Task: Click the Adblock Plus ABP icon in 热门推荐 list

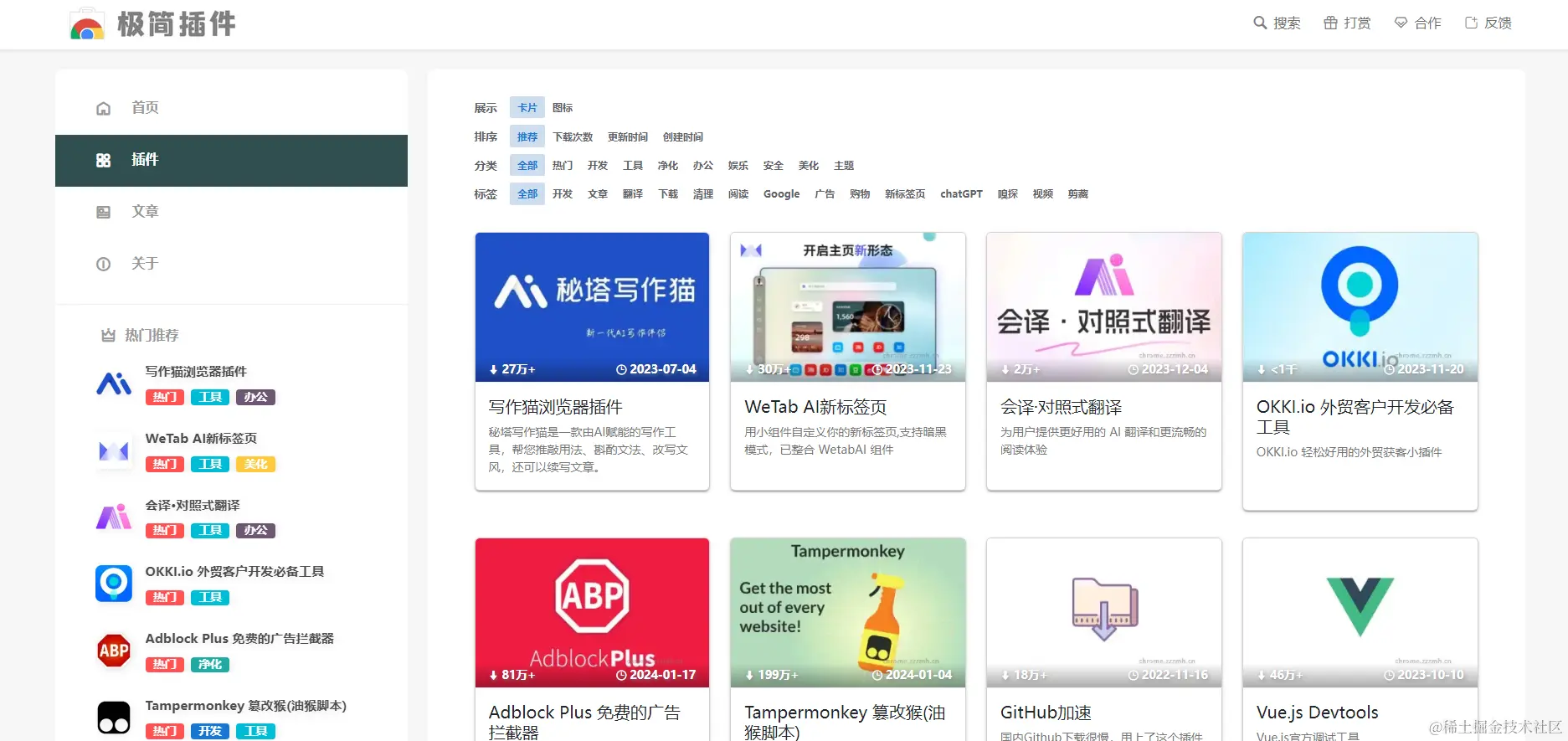Action: [114, 651]
